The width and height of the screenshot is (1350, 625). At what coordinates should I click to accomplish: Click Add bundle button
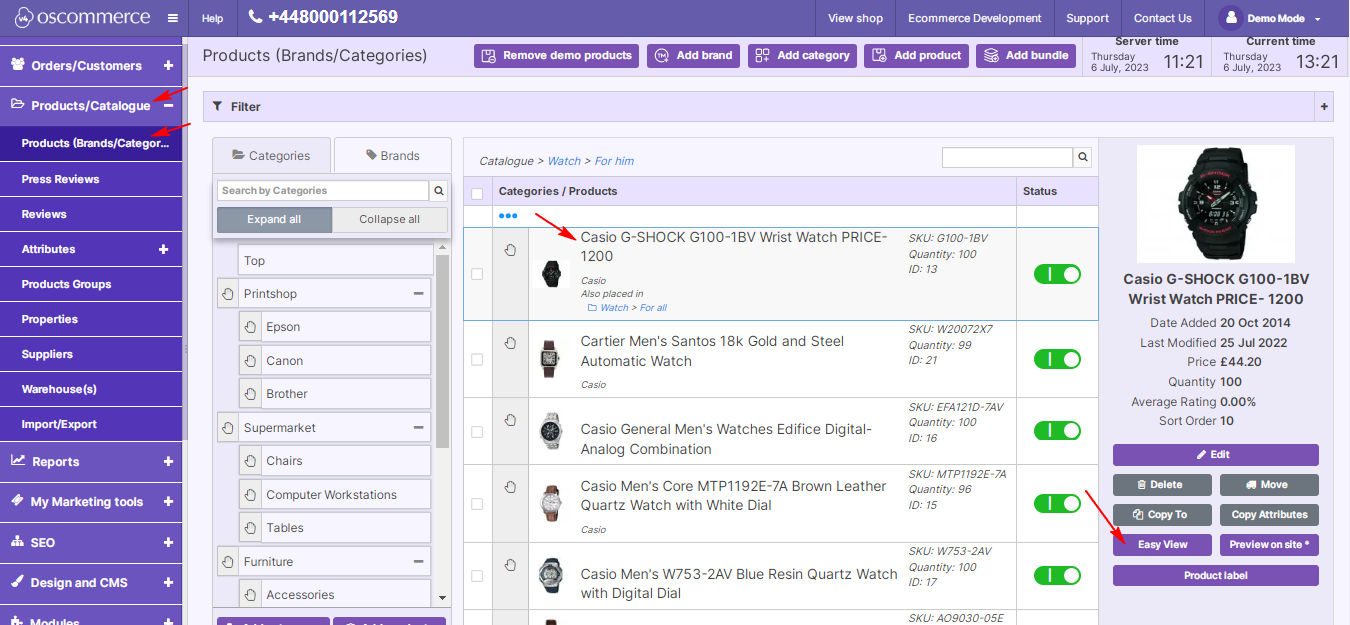tap(1026, 56)
